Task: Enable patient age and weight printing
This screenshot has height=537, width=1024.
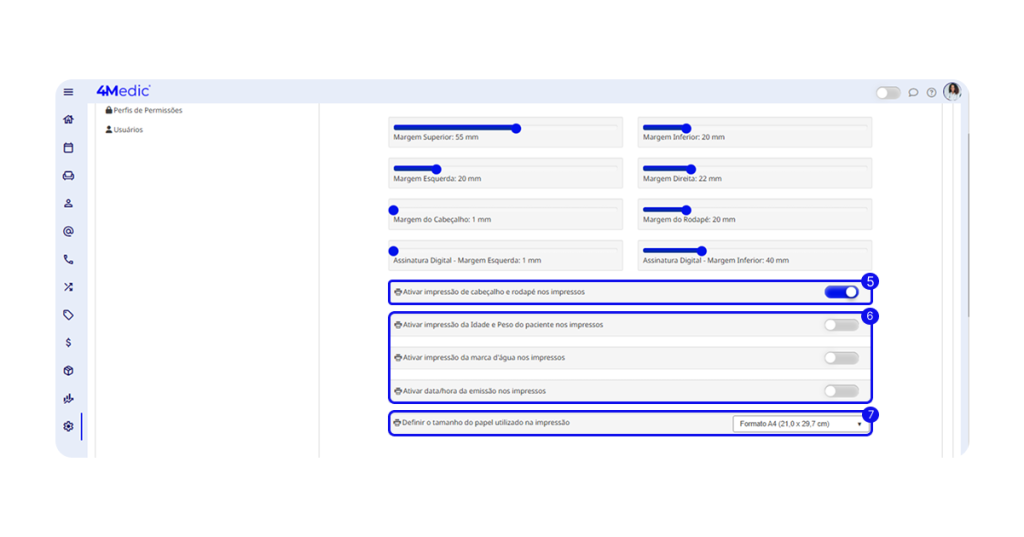Action: (841, 325)
